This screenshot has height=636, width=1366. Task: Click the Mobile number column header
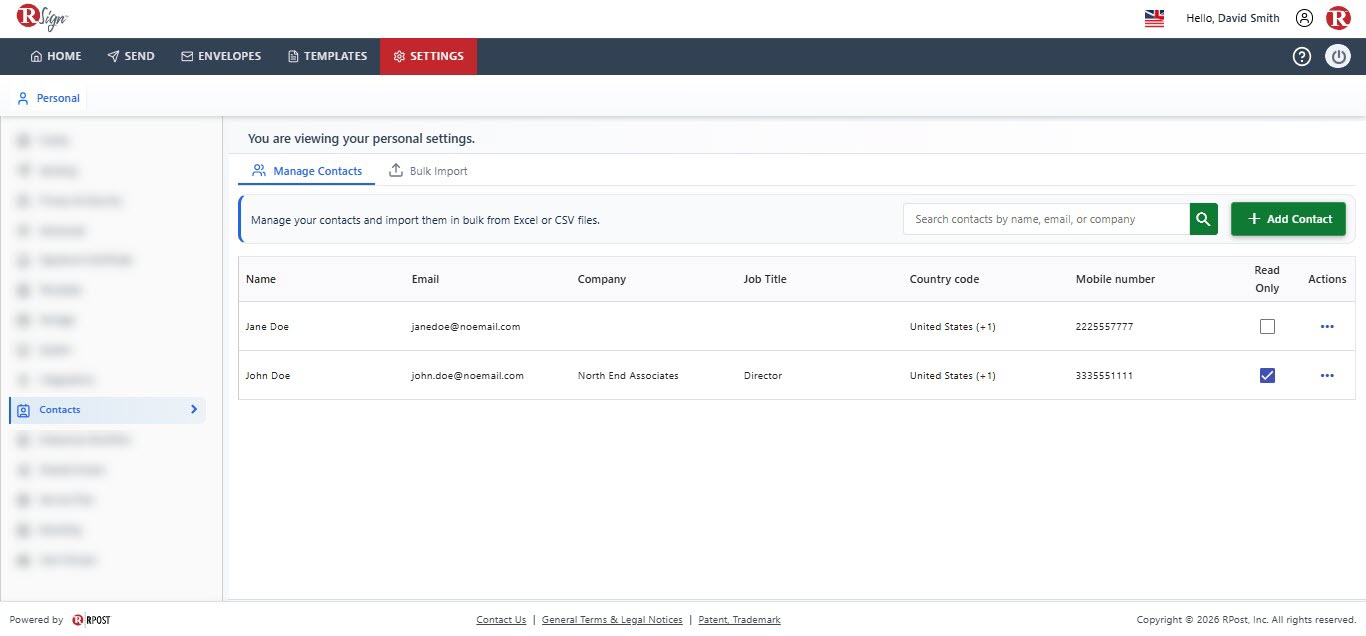(1115, 279)
